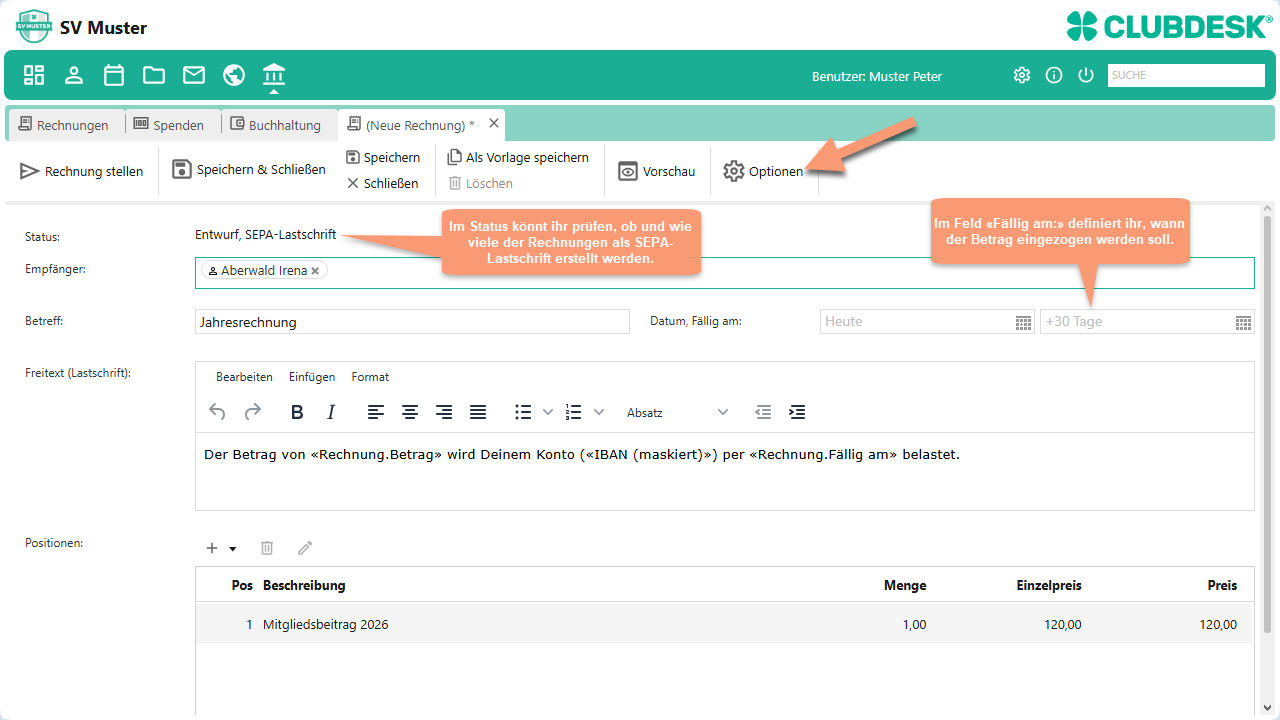Click the info circle icon
1280x720 pixels.
(1053, 75)
